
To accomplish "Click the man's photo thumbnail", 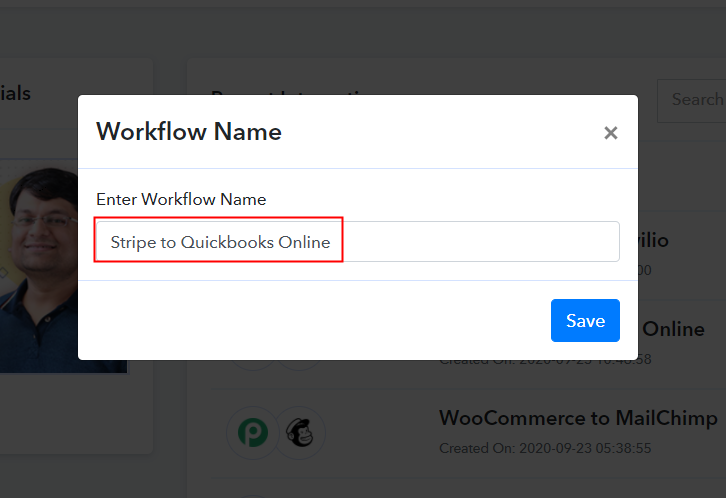I will coord(39,268).
